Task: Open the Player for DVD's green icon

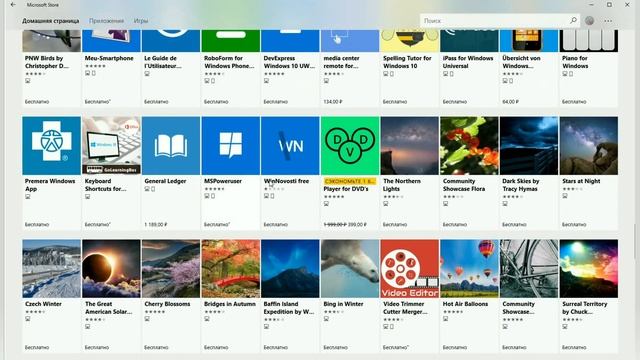Action: click(x=350, y=146)
